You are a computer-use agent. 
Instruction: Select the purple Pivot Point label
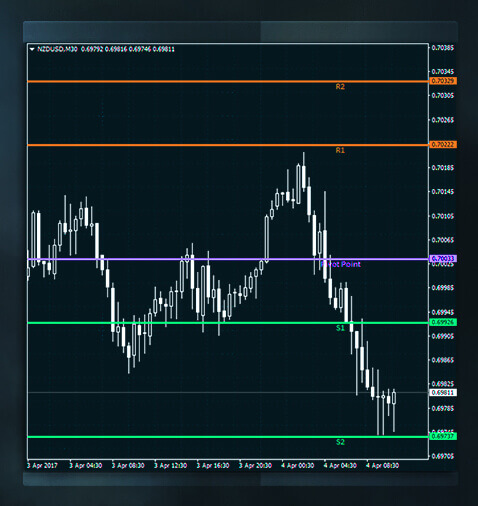340,264
